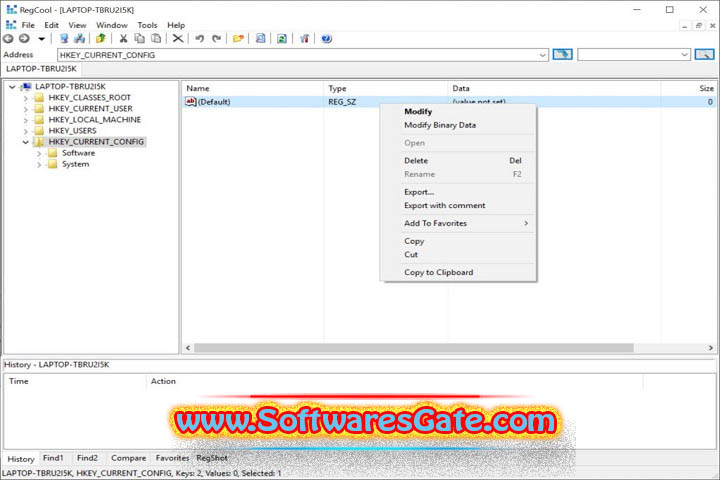Open the Address bar dropdown arrow

point(543,55)
